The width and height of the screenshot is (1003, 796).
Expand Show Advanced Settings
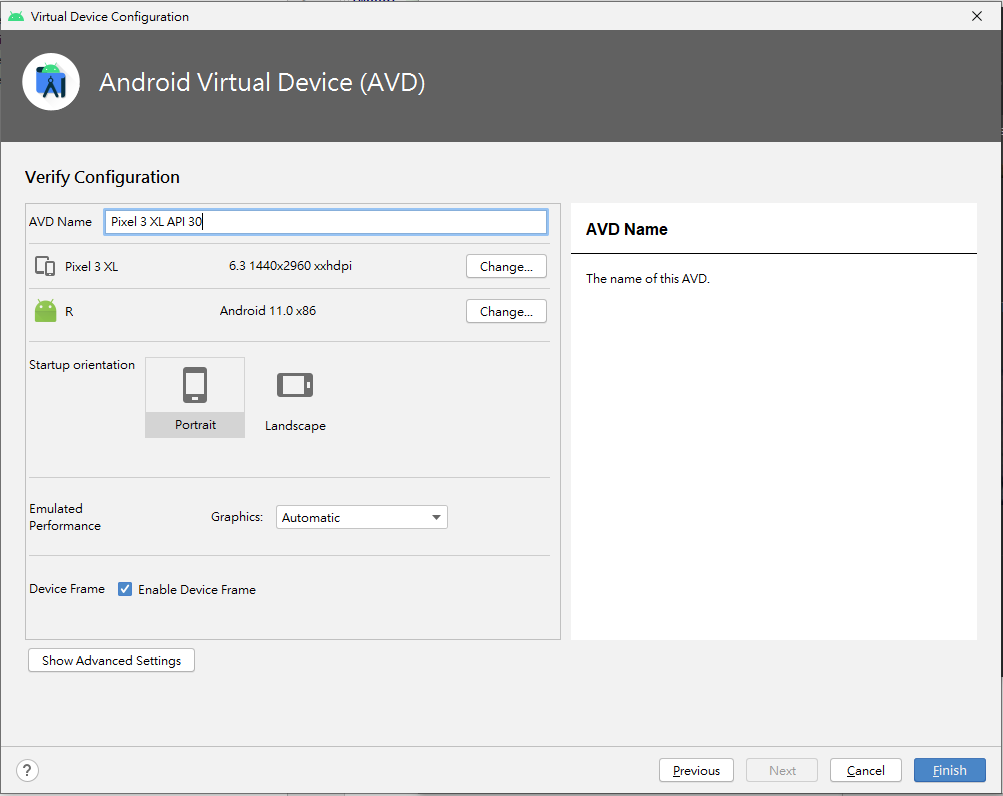111,660
